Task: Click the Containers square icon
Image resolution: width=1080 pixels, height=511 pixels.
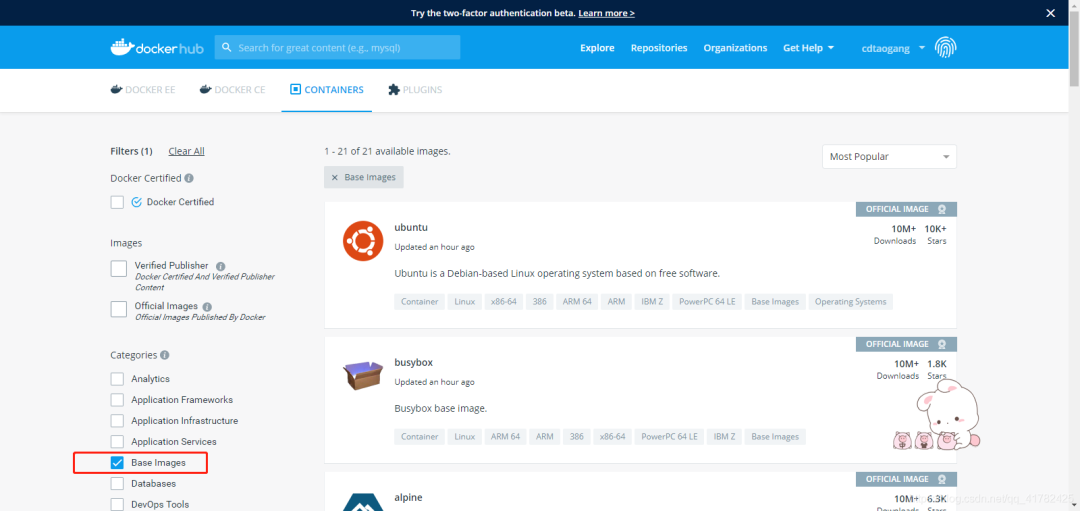Action: click(x=295, y=90)
